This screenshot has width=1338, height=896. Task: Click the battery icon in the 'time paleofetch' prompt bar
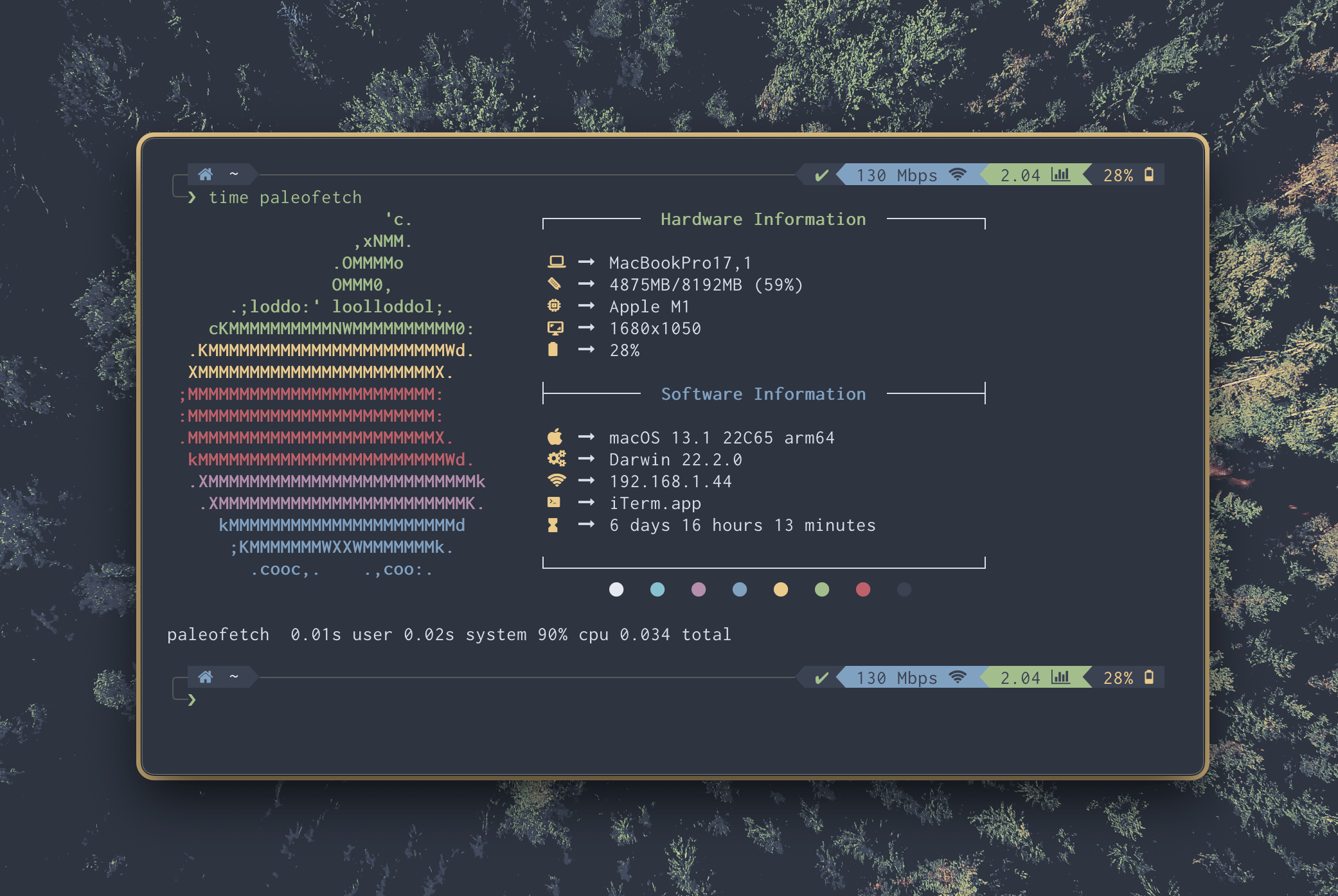pos(1149,174)
